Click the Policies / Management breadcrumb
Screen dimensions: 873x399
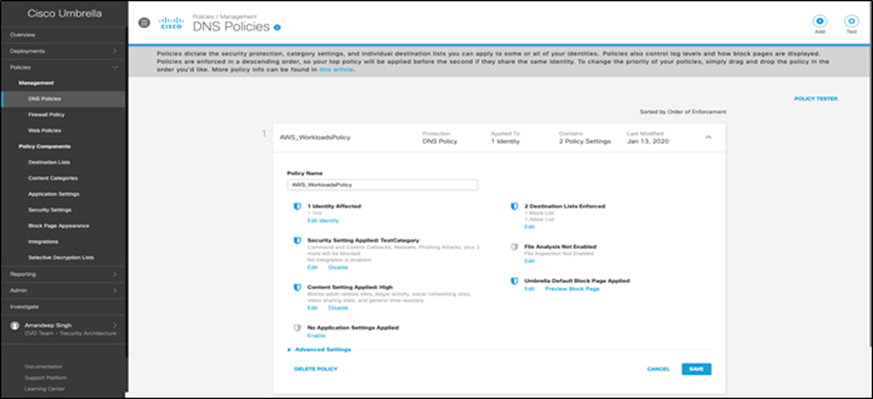click(x=224, y=17)
